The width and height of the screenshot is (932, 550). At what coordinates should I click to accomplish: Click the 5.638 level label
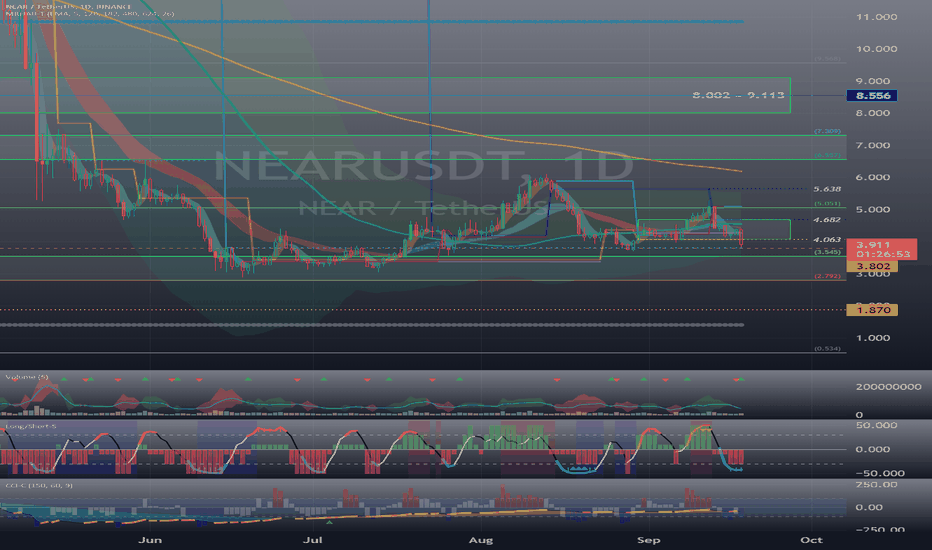point(827,189)
